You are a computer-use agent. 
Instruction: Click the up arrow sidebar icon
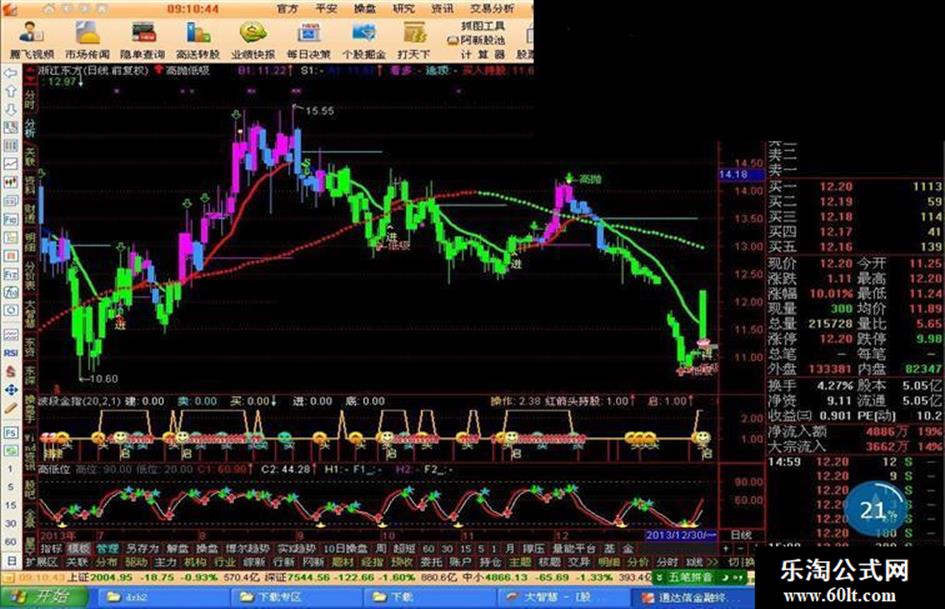coord(11,91)
